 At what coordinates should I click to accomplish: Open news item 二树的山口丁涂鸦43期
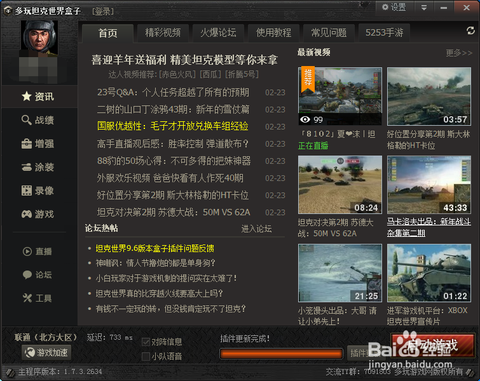(173, 109)
